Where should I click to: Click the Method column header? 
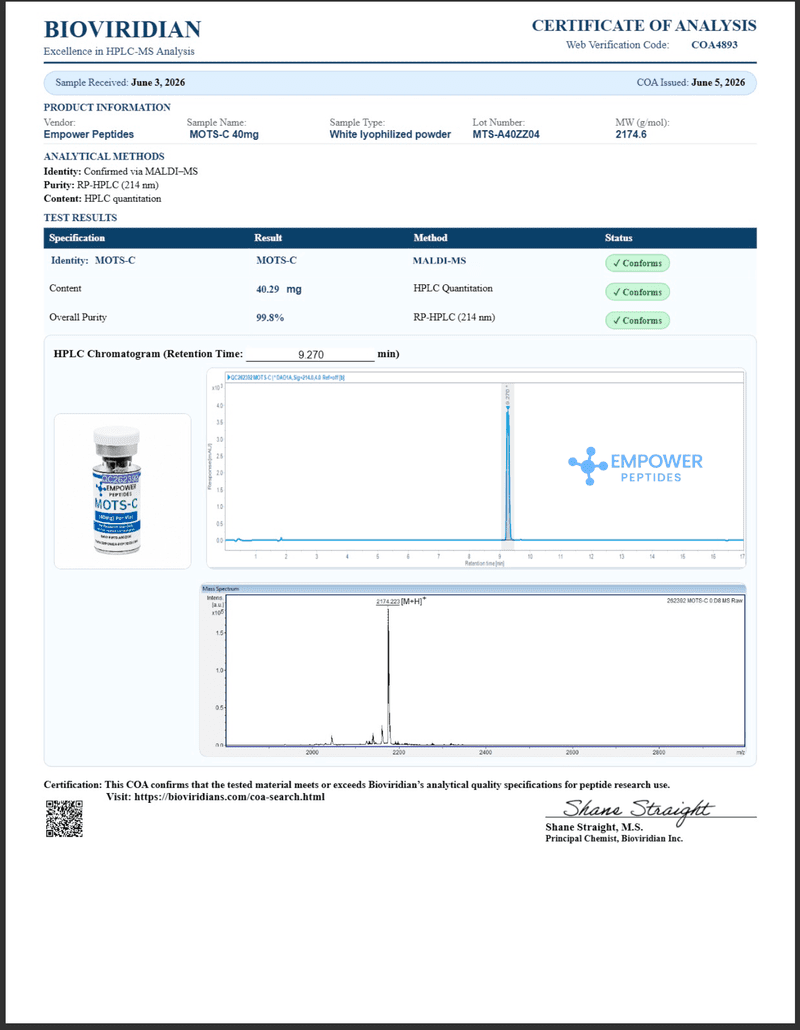[x=430, y=238]
